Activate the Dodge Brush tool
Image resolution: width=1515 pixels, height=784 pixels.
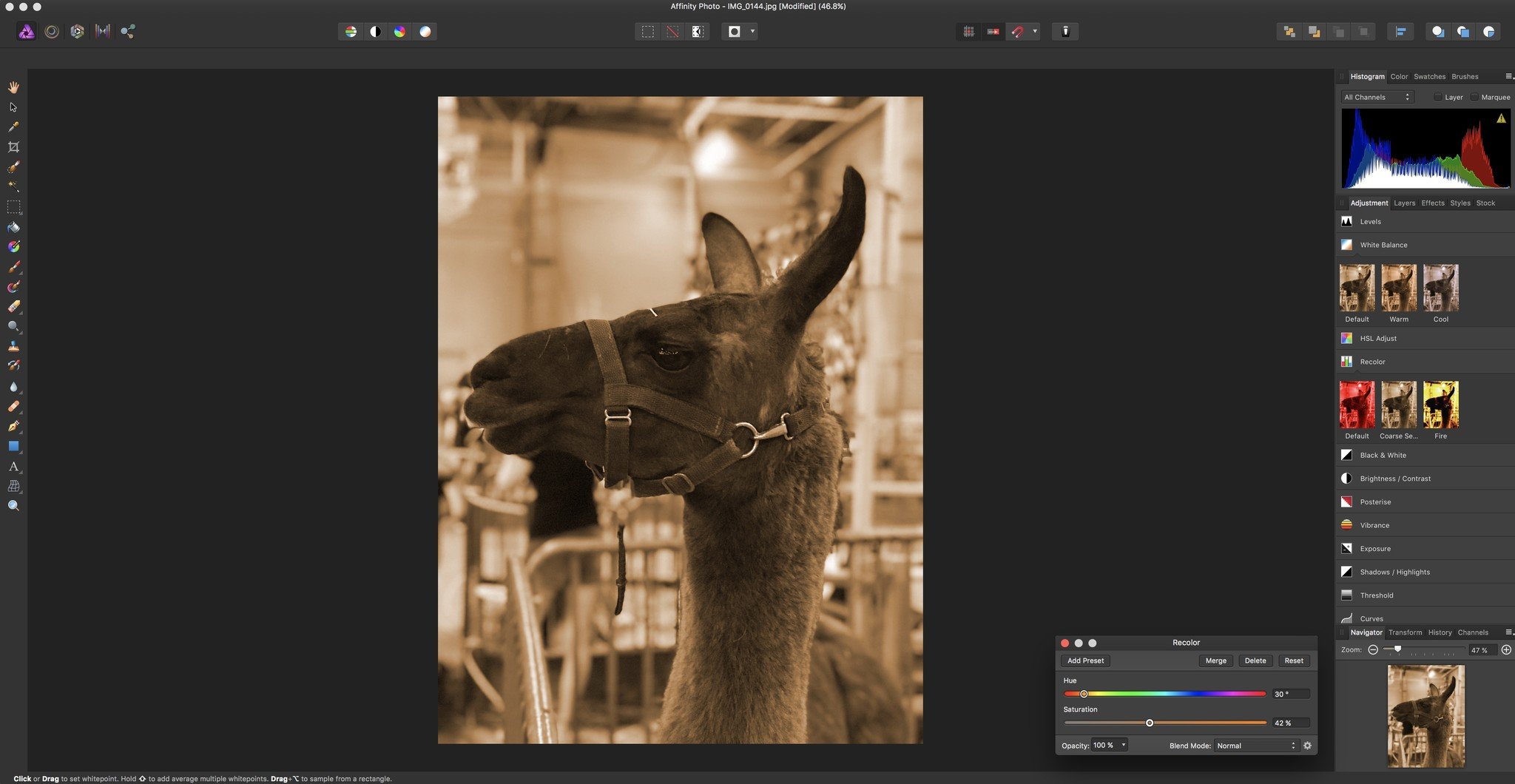click(13, 325)
